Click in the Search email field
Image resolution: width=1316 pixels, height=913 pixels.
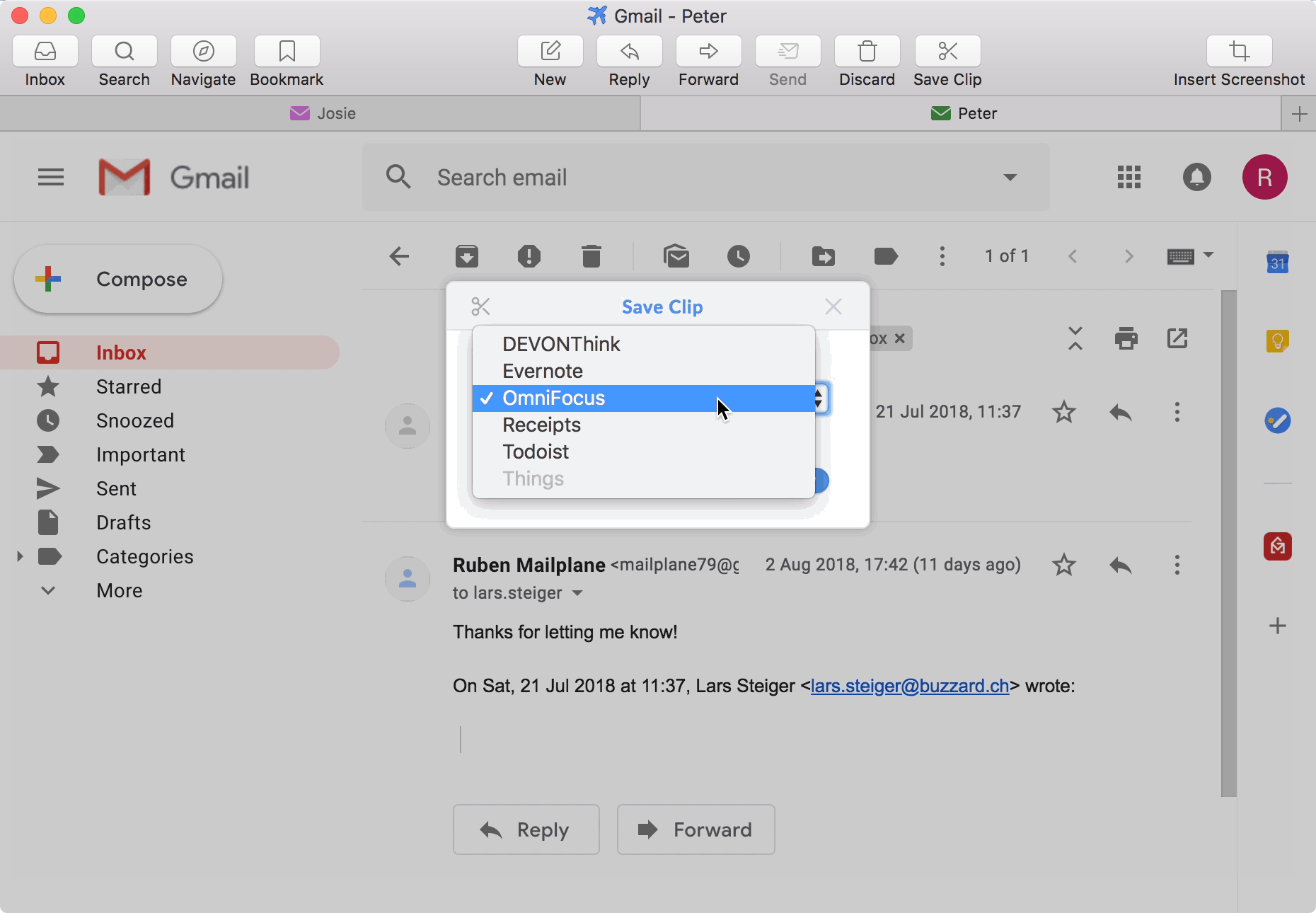(x=708, y=177)
